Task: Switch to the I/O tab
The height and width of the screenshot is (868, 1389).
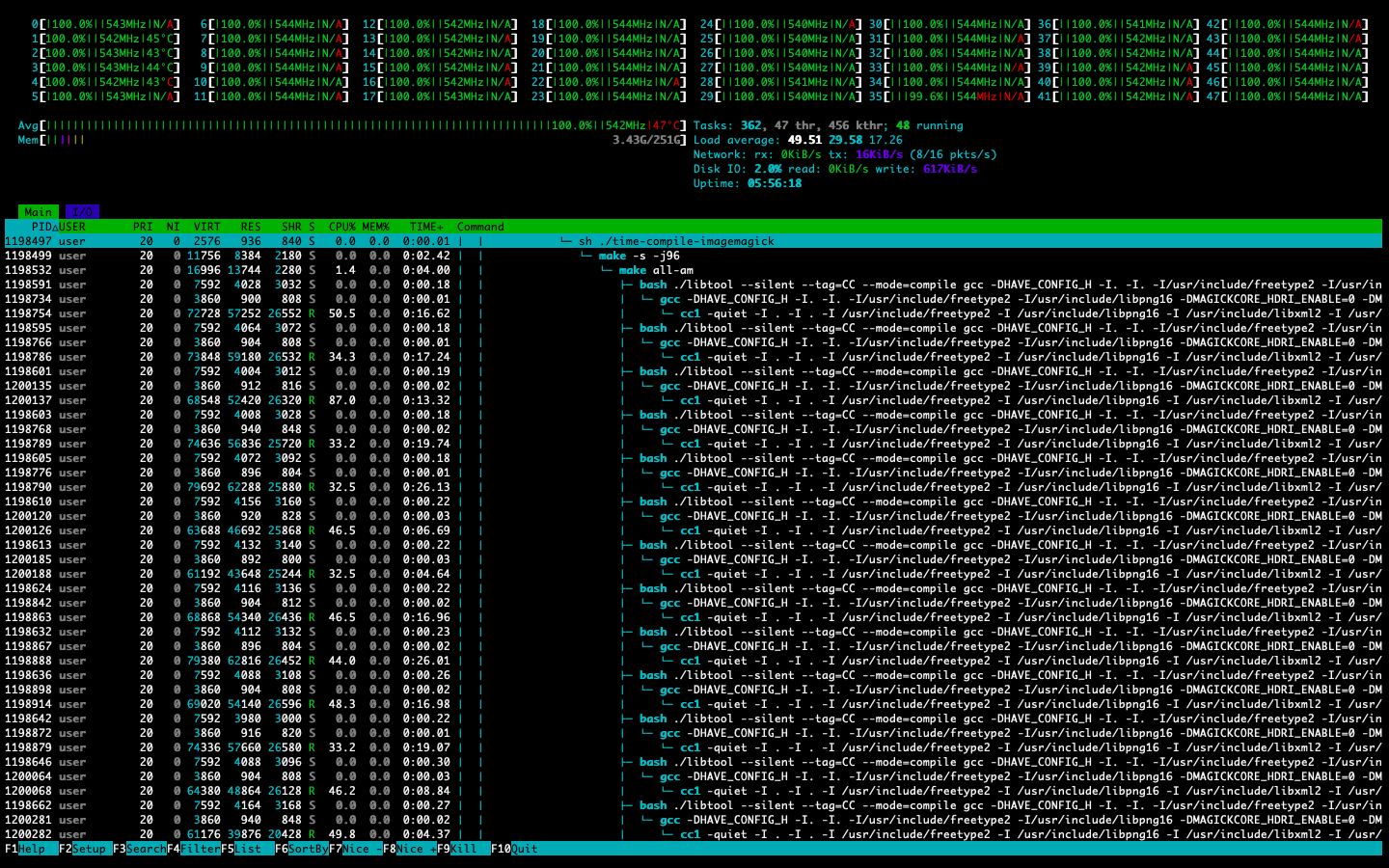Action: 83,212
